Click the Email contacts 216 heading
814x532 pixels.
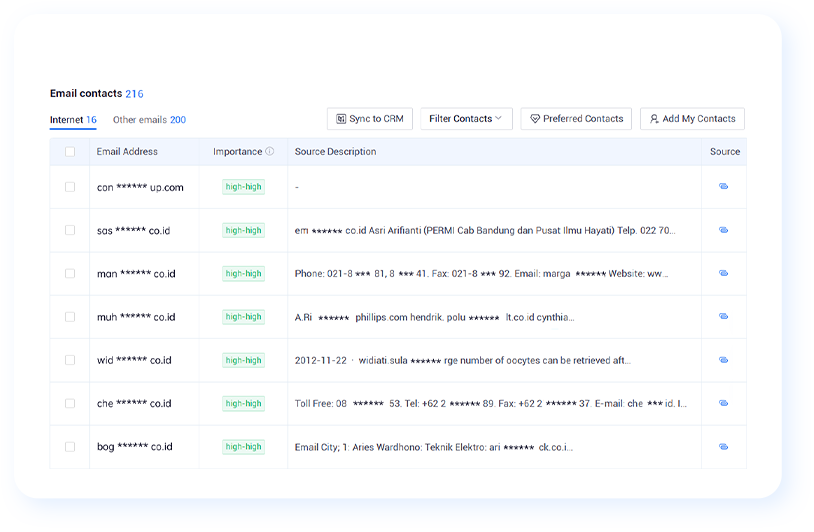[x=97, y=93]
